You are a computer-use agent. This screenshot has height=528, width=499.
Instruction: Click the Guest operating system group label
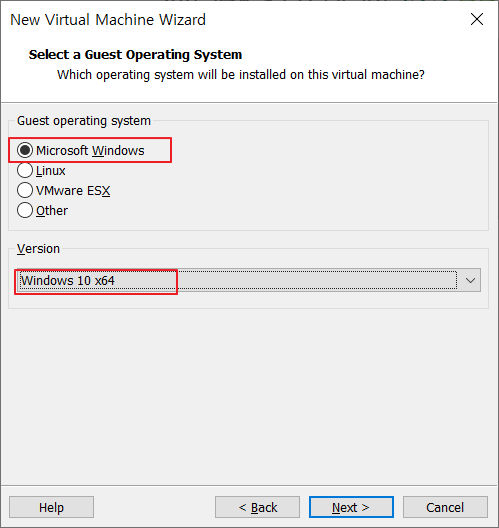(84, 121)
